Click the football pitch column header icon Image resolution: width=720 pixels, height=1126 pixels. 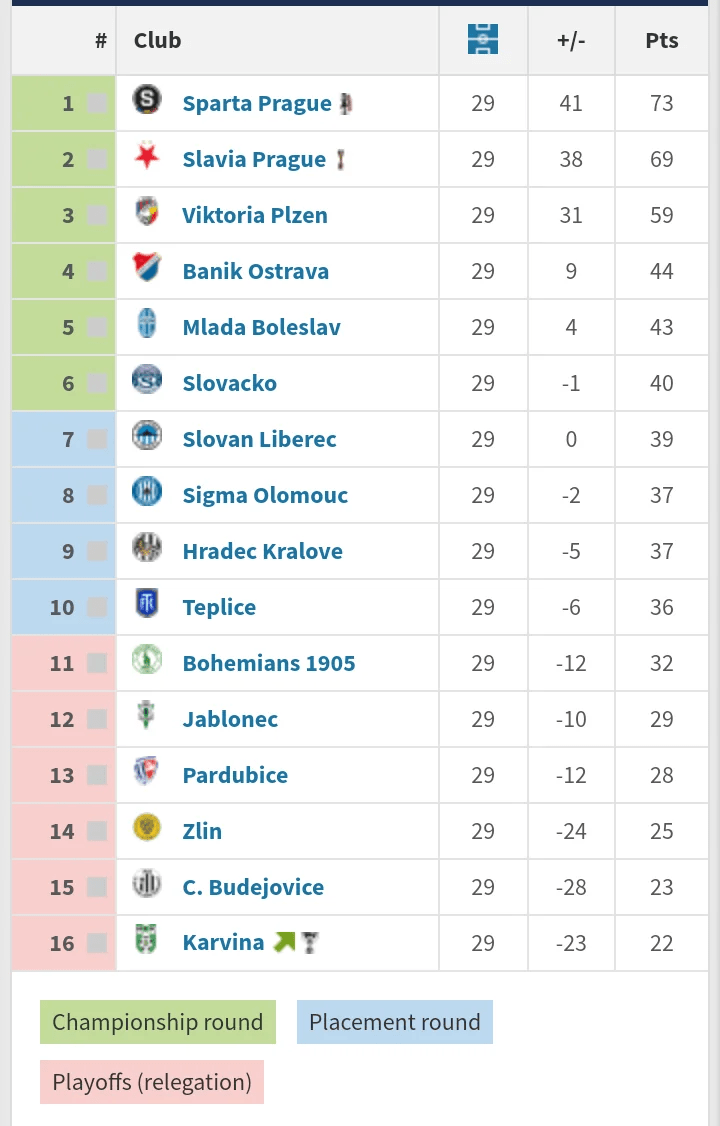point(483,39)
